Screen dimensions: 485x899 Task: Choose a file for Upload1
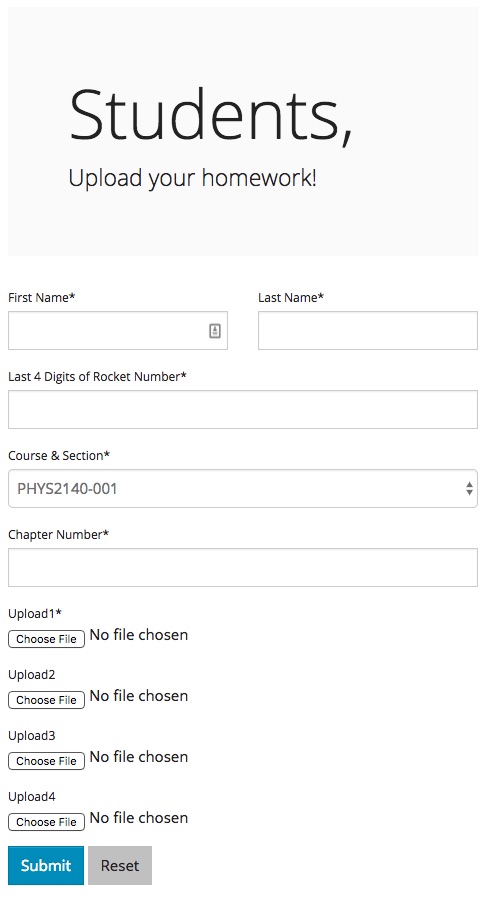46,639
